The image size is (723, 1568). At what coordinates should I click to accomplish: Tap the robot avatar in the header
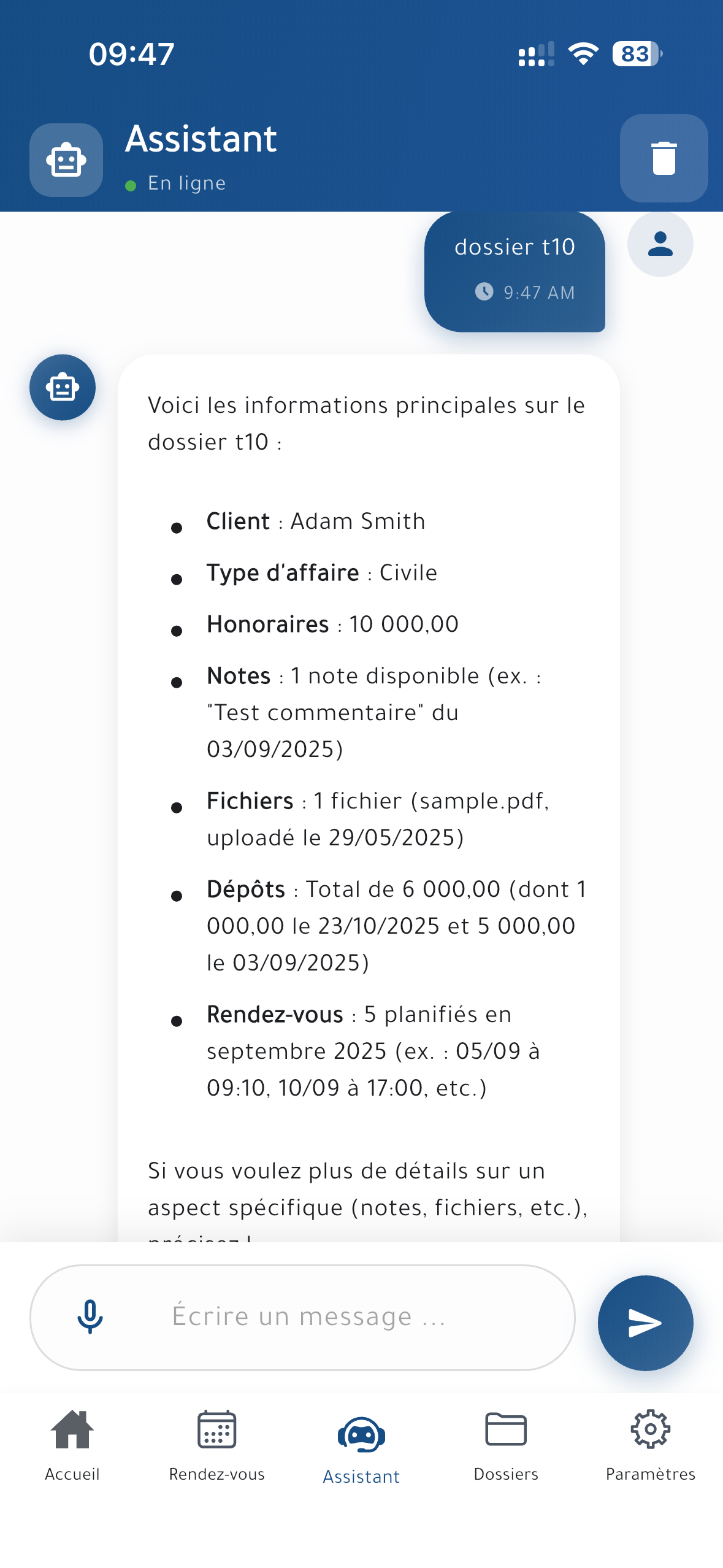[x=66, y=160]
